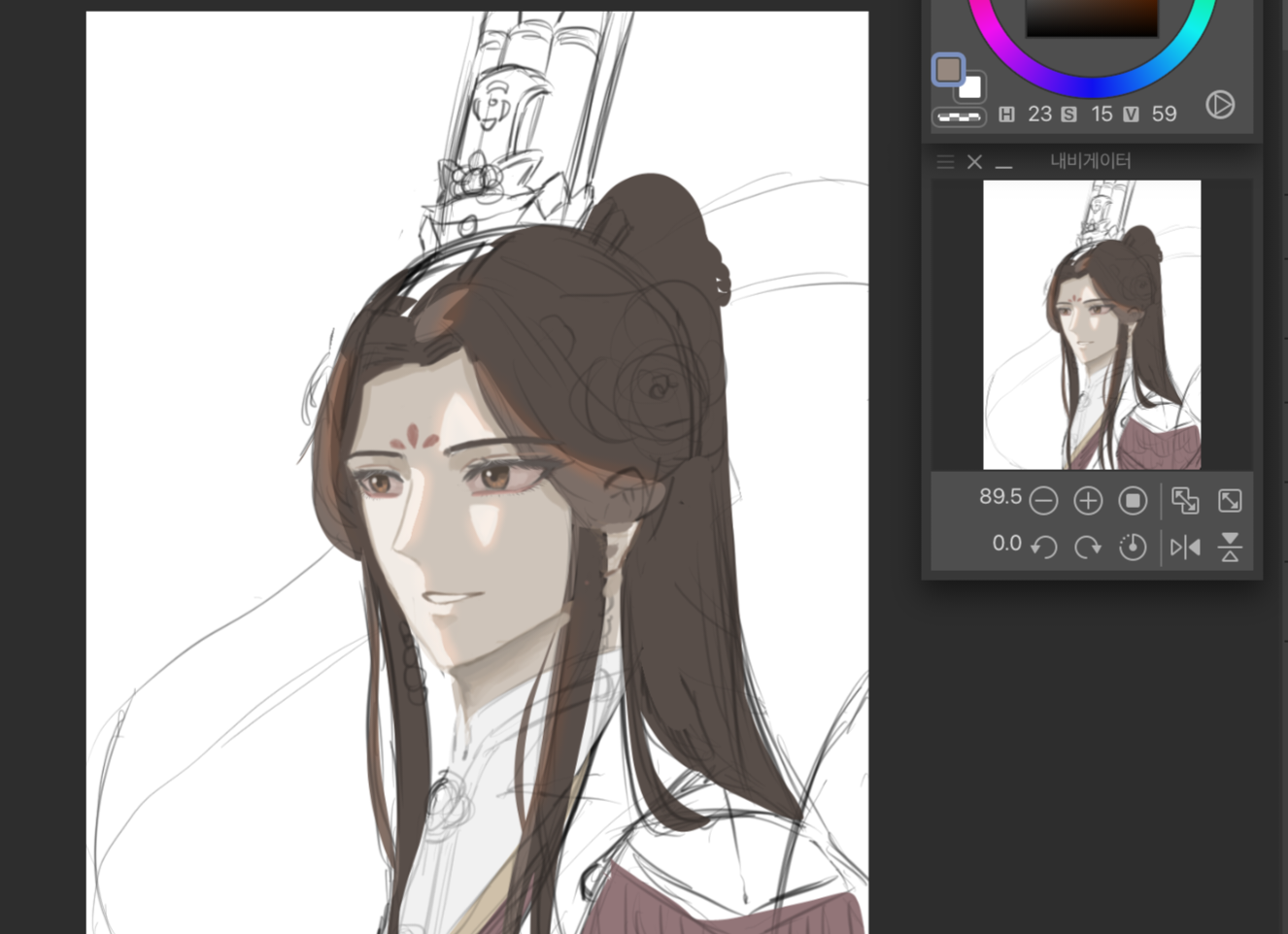
Task: Select the main brown-gray color swatch
Action: pyautogui.click(x=948, y=69)
